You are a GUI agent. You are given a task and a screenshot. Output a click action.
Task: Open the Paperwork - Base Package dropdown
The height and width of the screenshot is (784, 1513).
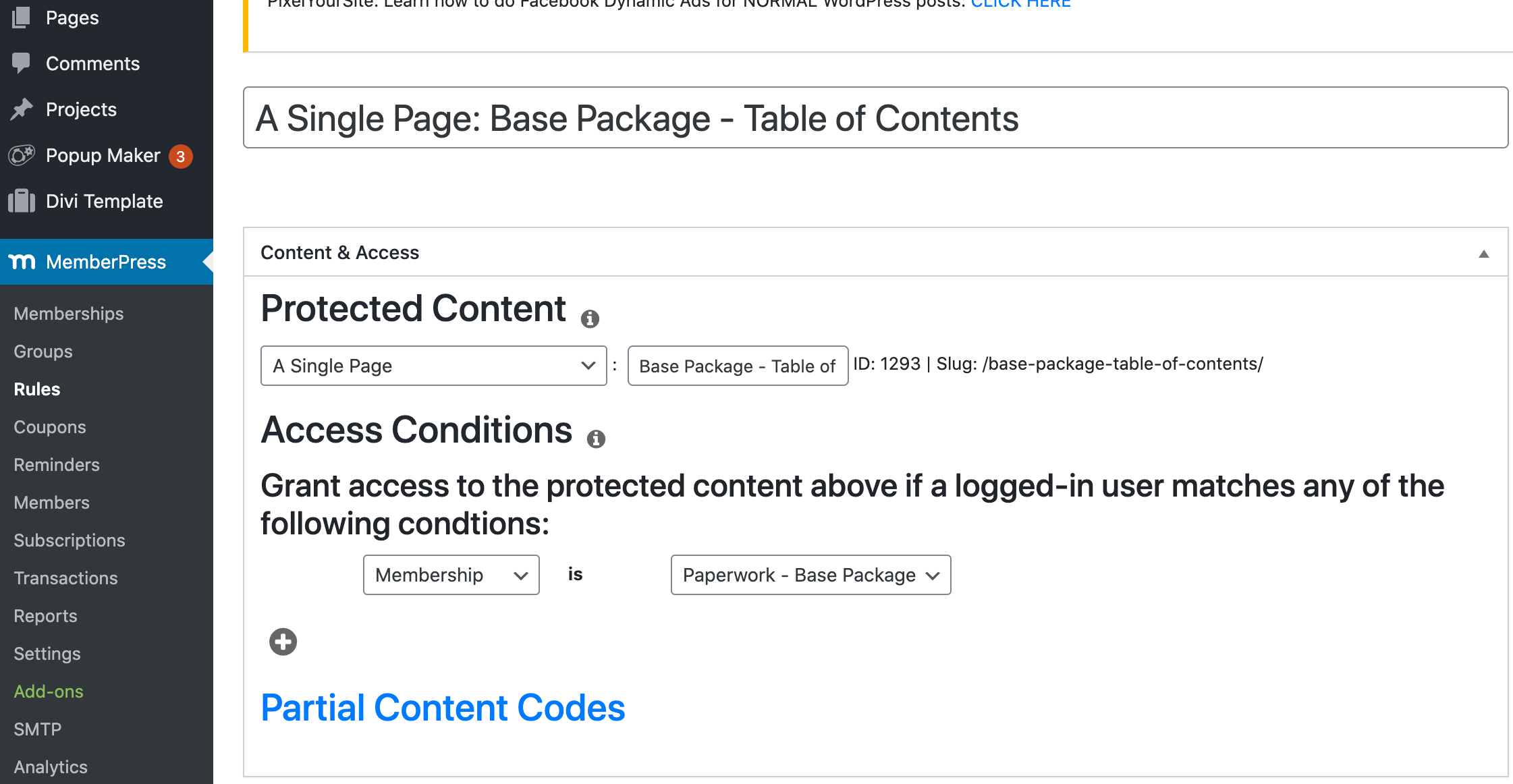click(811, 575)
